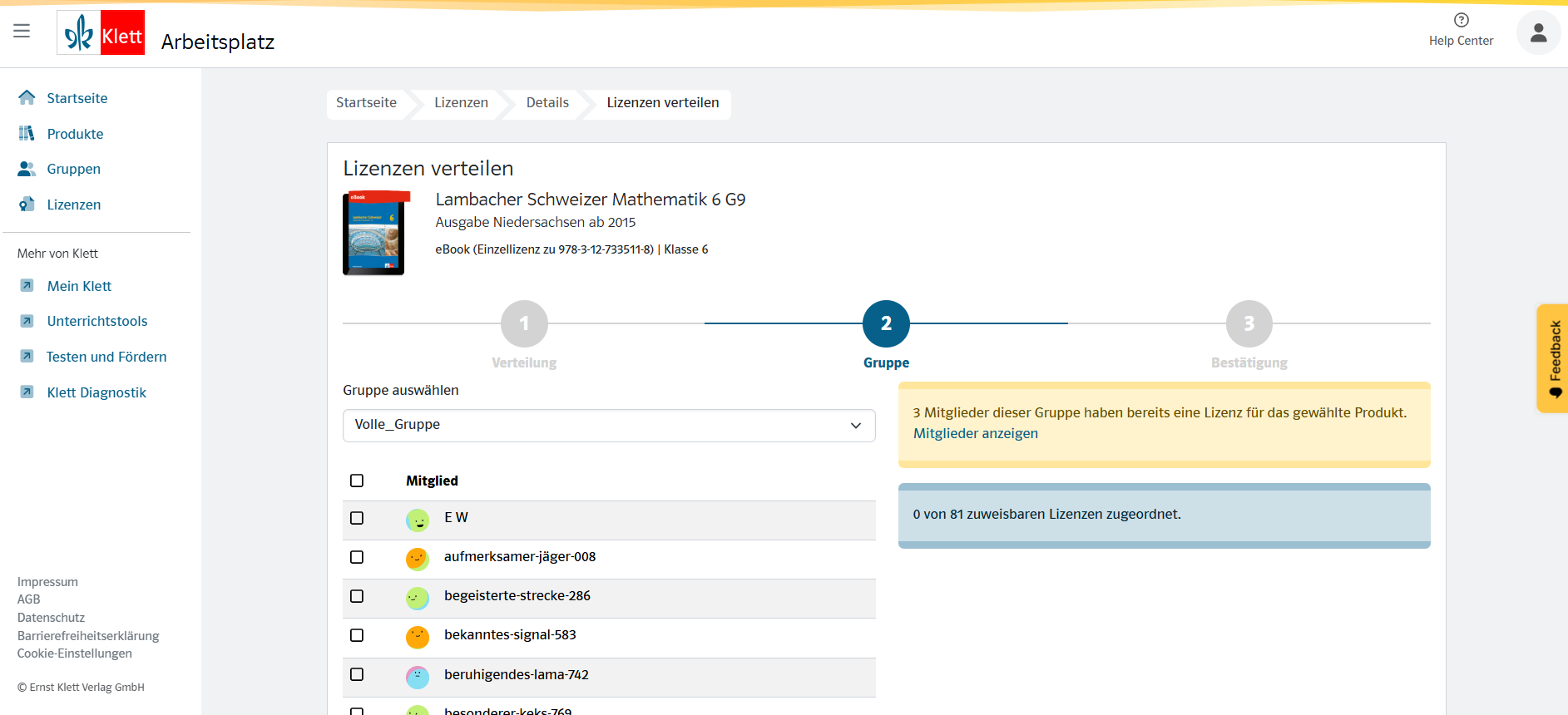
Task: Click the Mitglieder anzeigen link
Action: click(975, 433)
